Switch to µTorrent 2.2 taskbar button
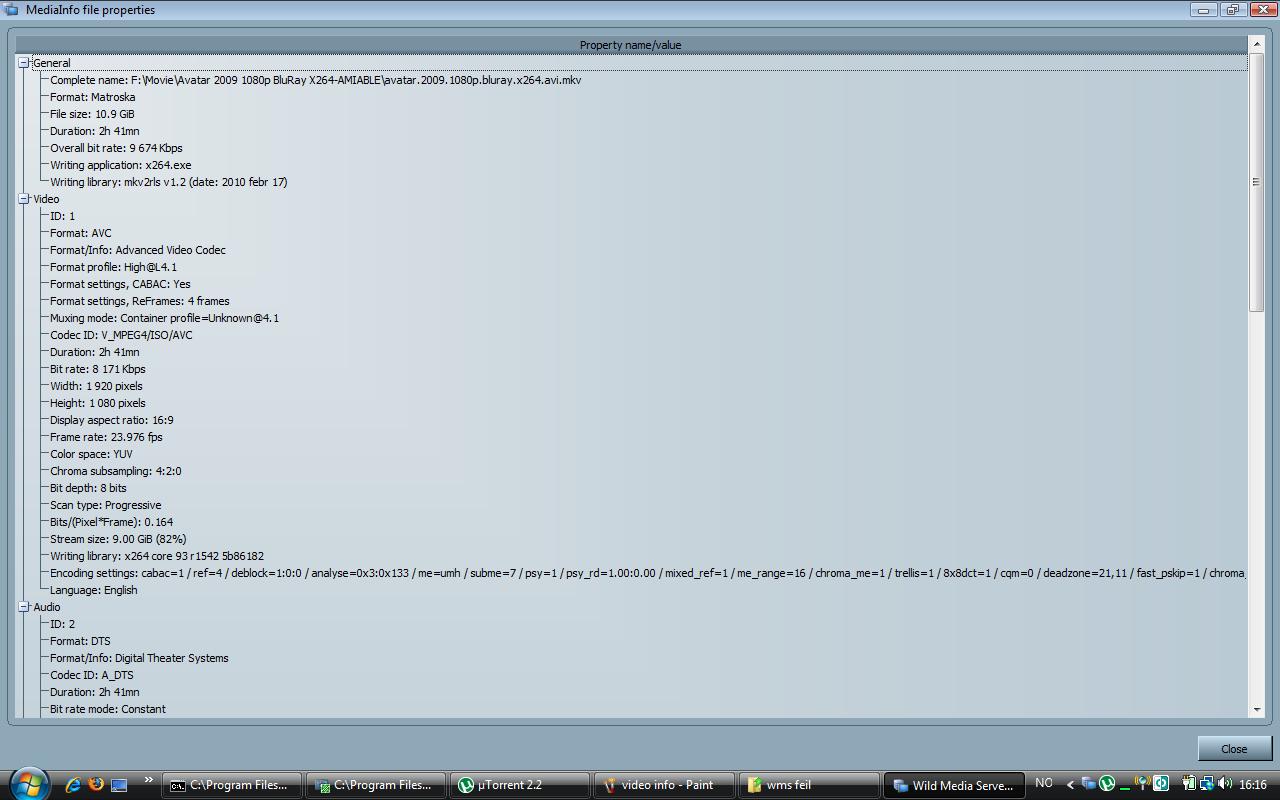Image resolution: width=1280 pixels, height=800 pixels. 520,785
